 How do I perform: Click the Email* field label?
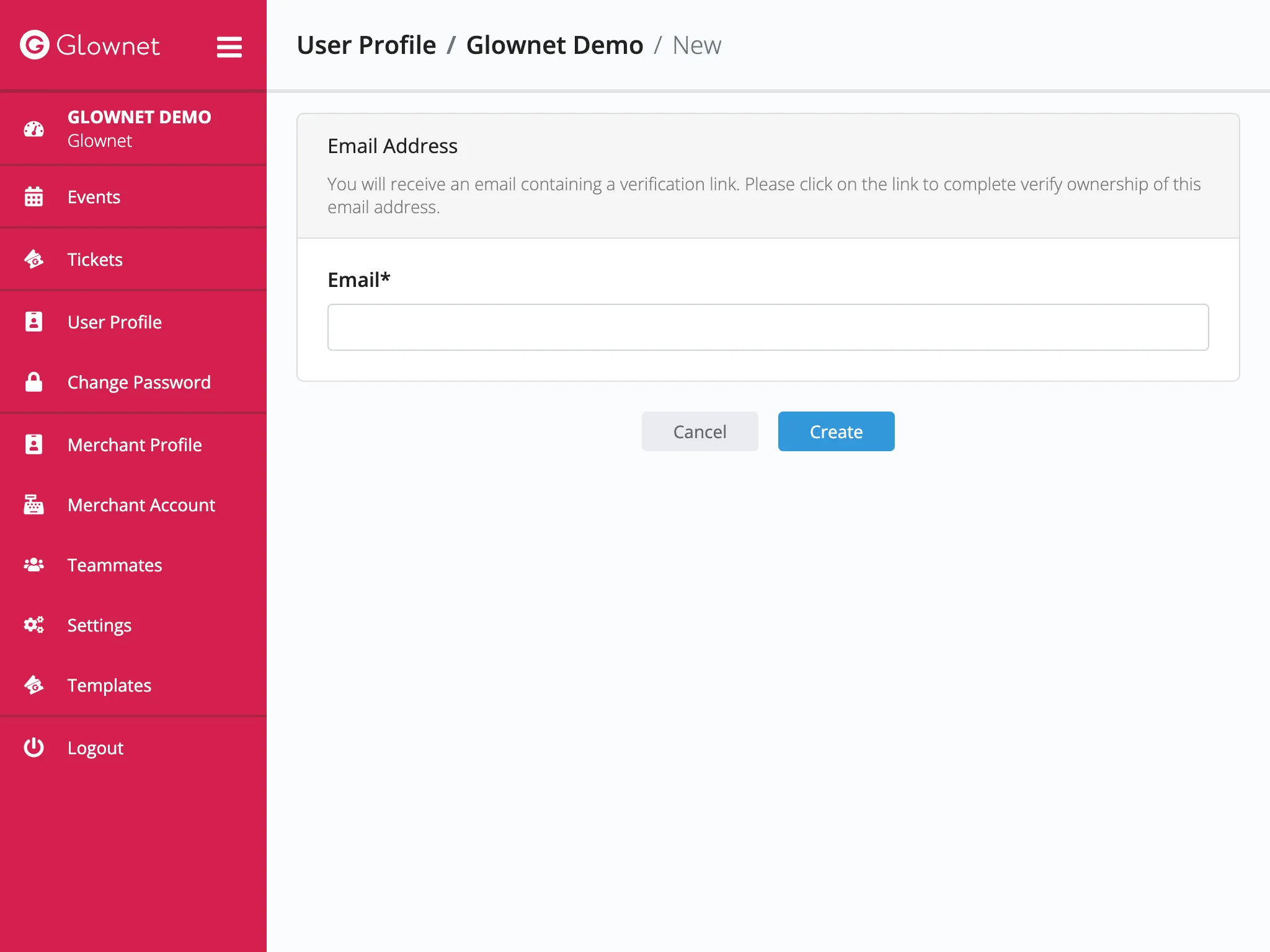tap(359, 280)
